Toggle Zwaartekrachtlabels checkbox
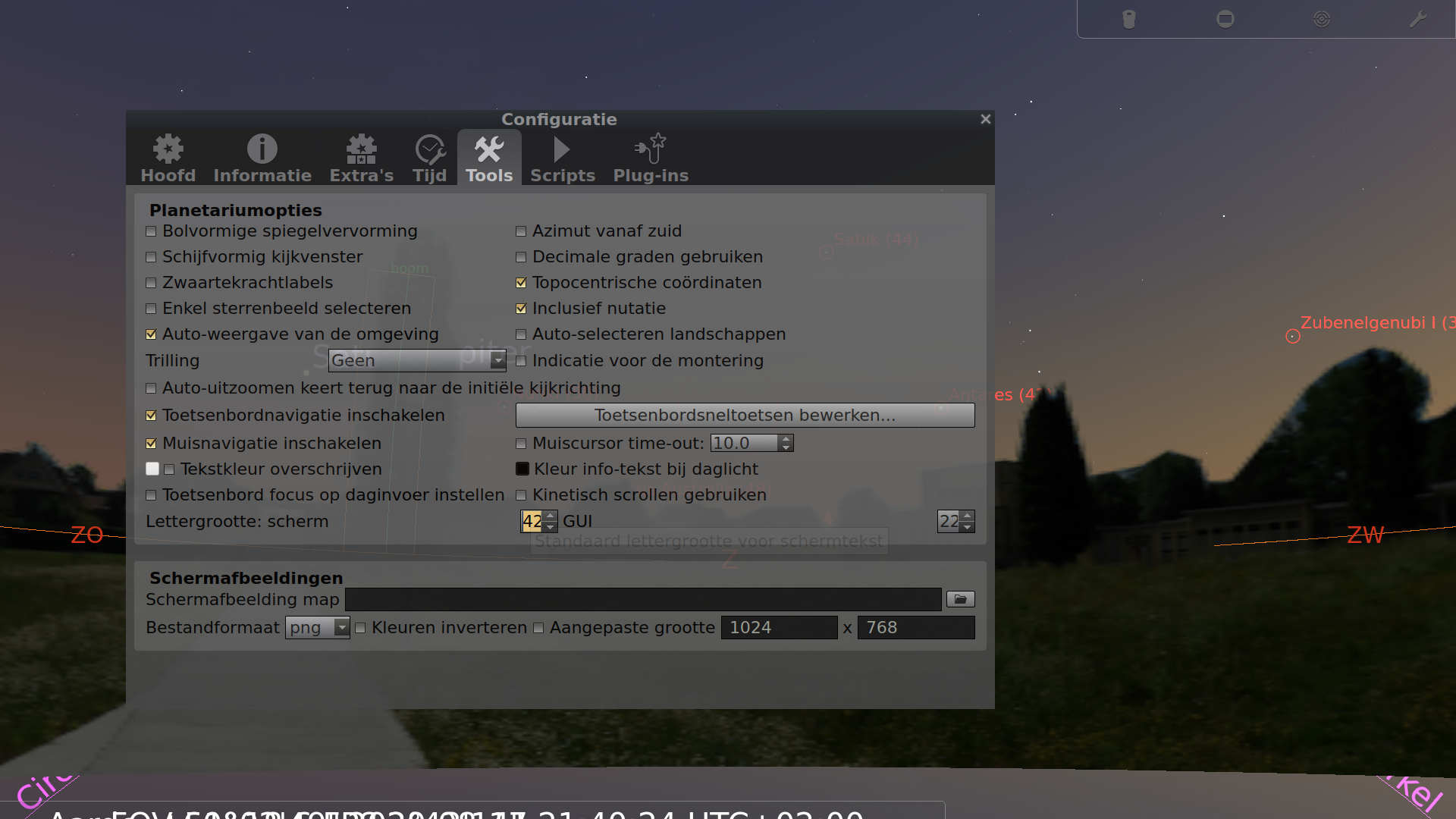This screenshot has width=1456, height=819. tap(151, 283)
